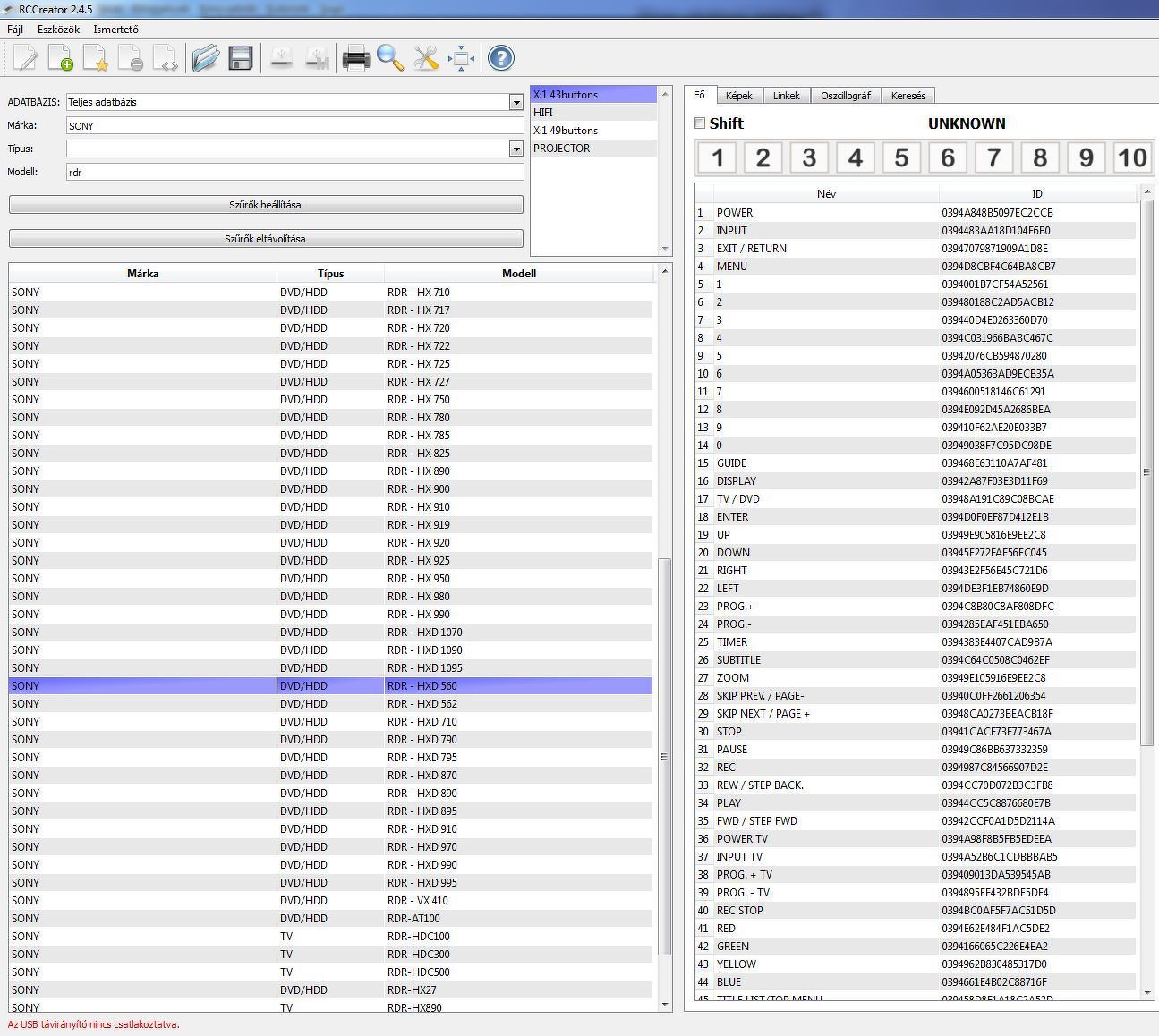Click the Szűrők beállítása button
The image size is (1159, 1036).
point(266,205)
